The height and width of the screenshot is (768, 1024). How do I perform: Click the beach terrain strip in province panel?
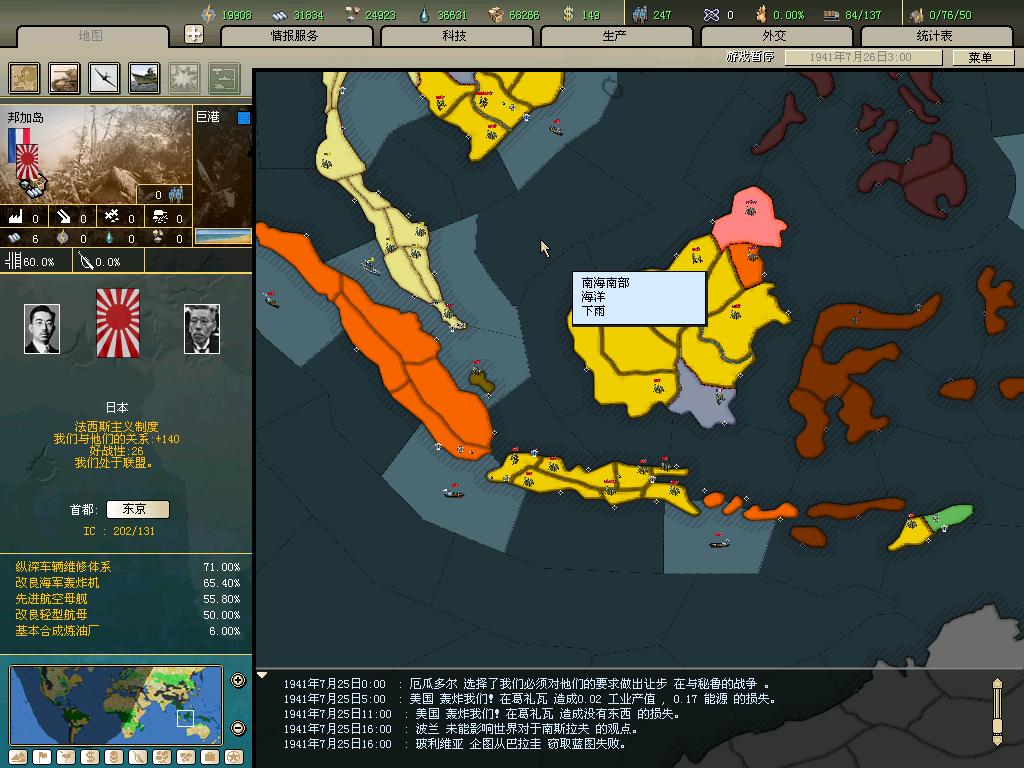(x=223, y=236)
